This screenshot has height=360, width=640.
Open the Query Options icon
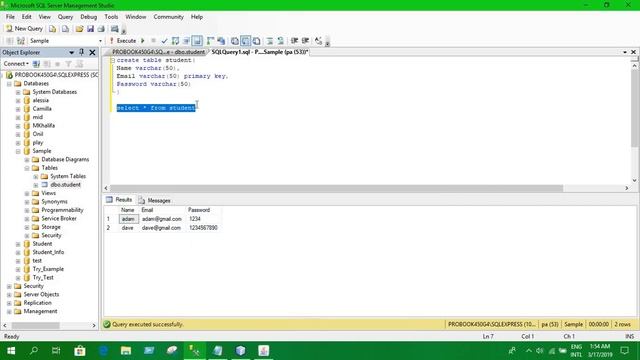(187, 41)
